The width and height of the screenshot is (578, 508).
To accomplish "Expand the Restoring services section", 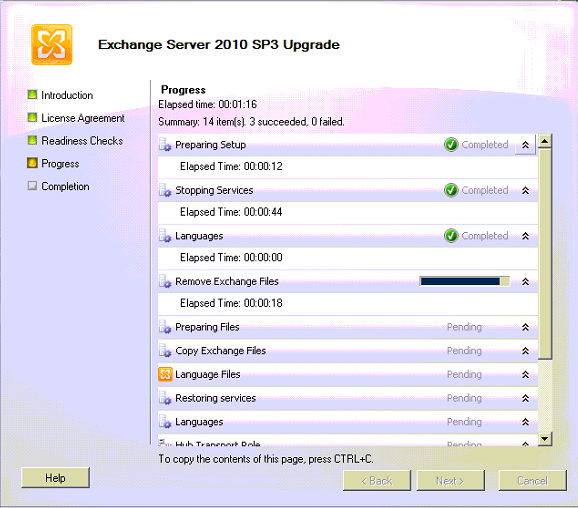I will tap(525, 398).
